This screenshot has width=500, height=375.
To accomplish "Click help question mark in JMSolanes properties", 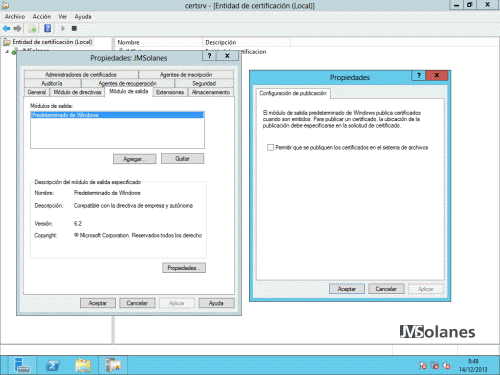I will 209,56.
